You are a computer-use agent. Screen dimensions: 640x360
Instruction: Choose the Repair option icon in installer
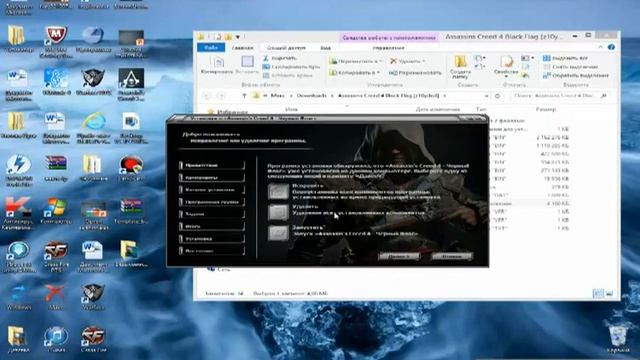(x=278, y=191)
